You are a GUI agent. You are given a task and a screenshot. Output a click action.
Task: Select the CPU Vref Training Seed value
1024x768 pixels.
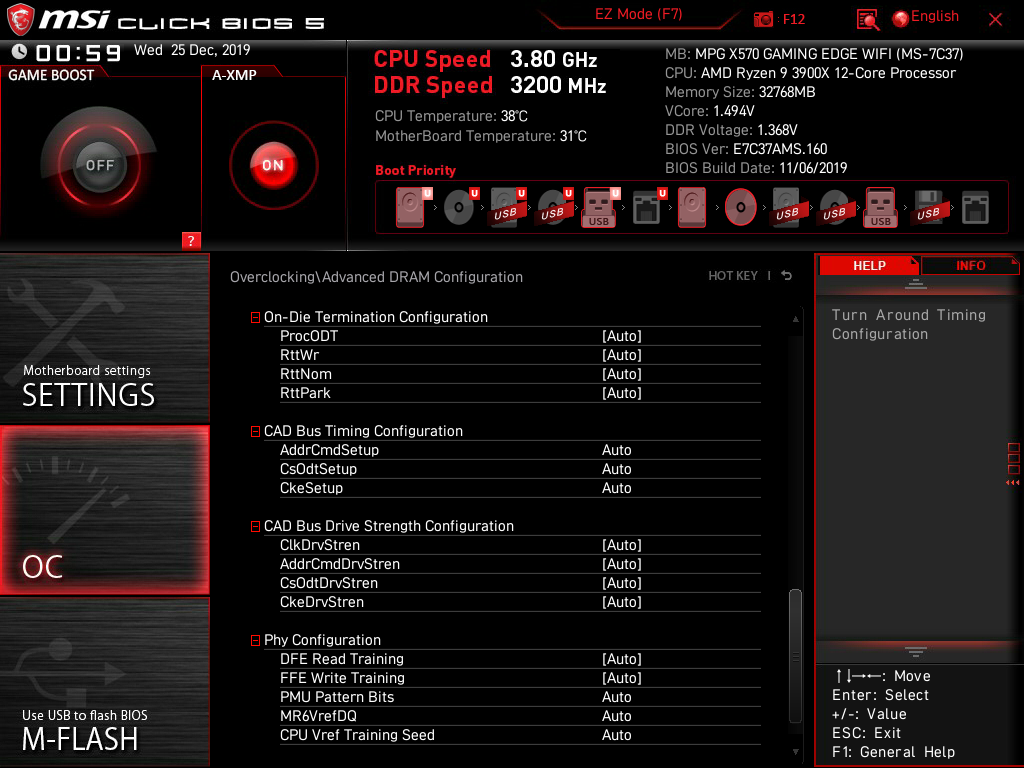pos(616,735)
